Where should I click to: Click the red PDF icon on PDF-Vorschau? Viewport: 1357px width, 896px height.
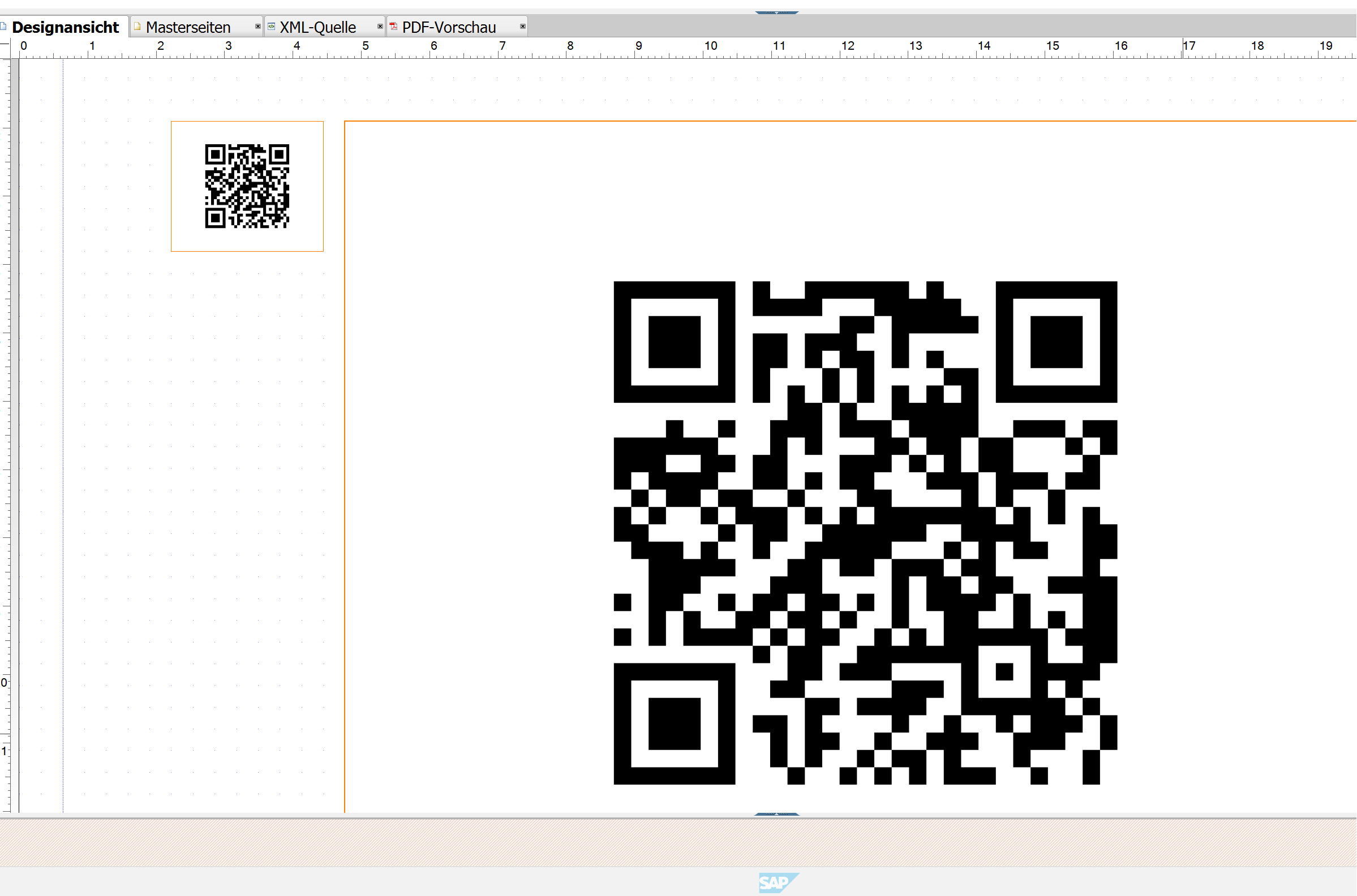point(393,26)
